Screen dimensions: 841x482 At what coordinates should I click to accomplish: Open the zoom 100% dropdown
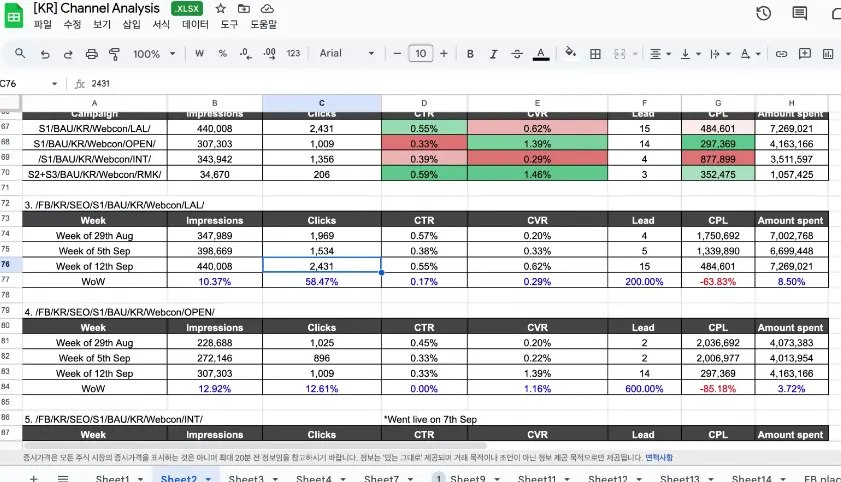pyautogui.click(x=154, y=54)
